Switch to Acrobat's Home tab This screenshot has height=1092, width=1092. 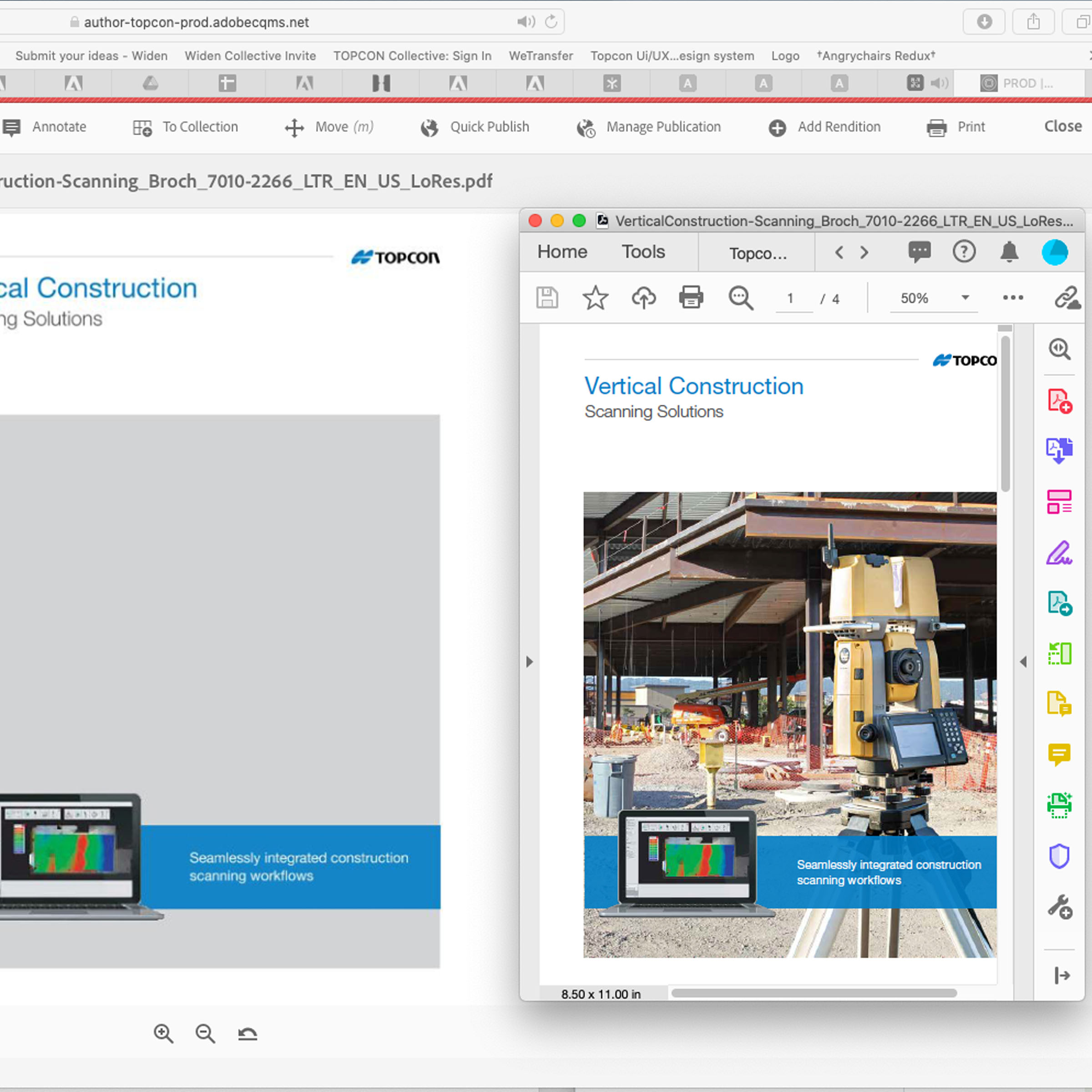[x=562, y=252]
